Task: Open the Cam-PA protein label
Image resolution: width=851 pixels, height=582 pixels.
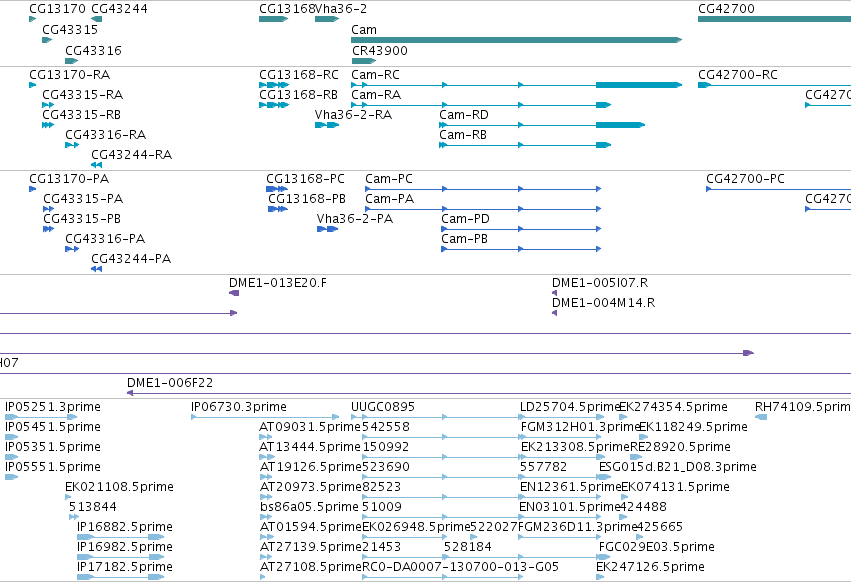Action: (x=390, y=199)
